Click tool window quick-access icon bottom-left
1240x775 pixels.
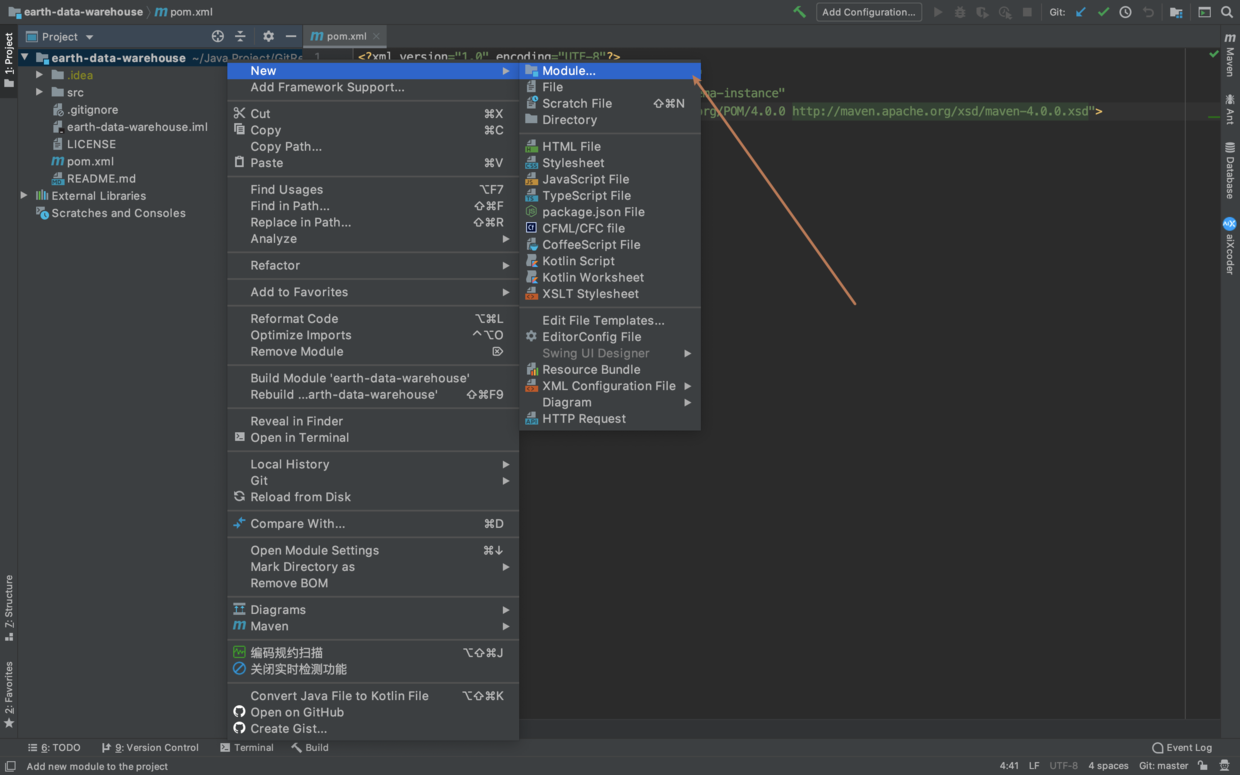[10, 766]
